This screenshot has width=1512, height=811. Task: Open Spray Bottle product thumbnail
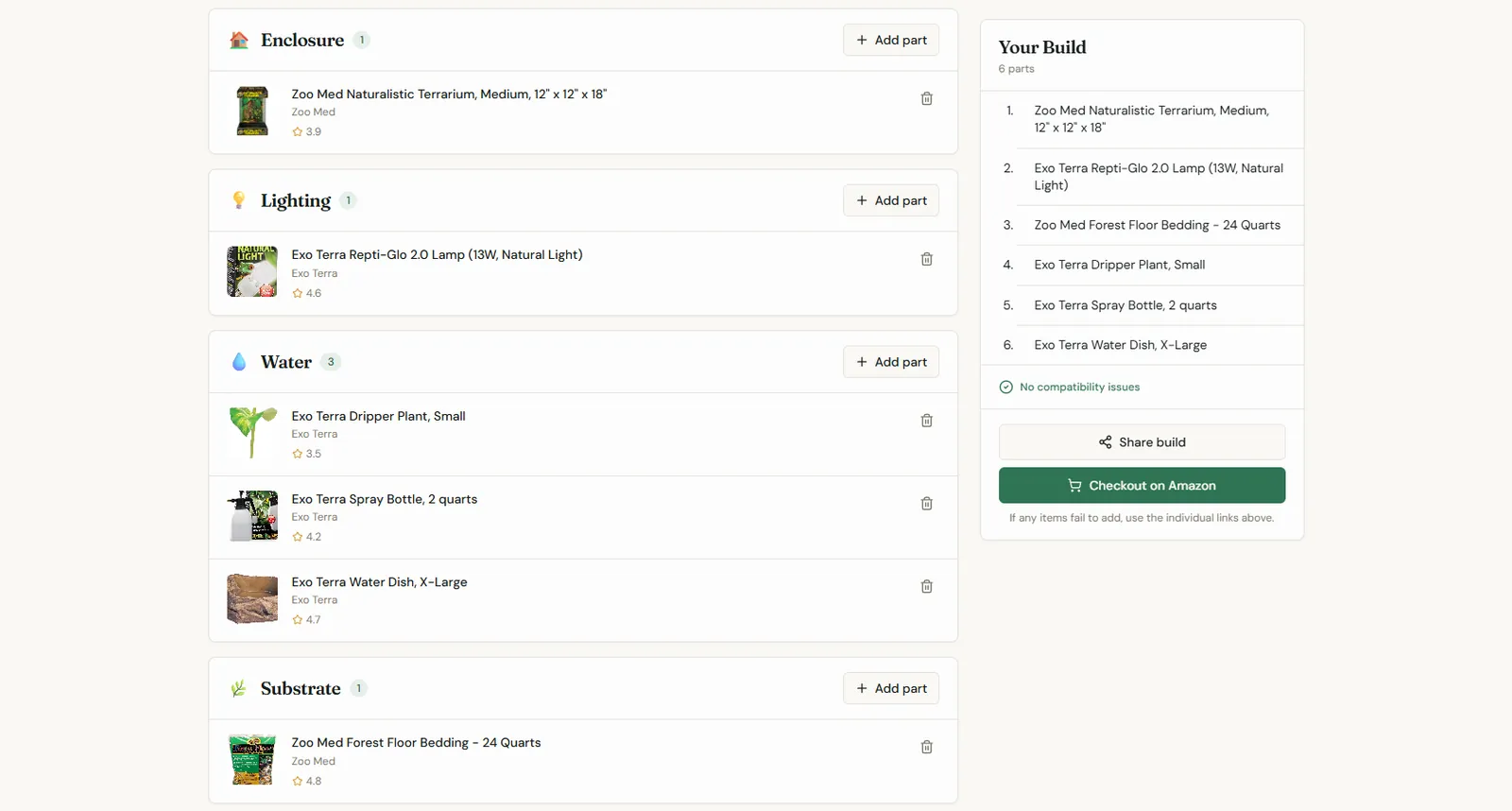pos(252,516)
